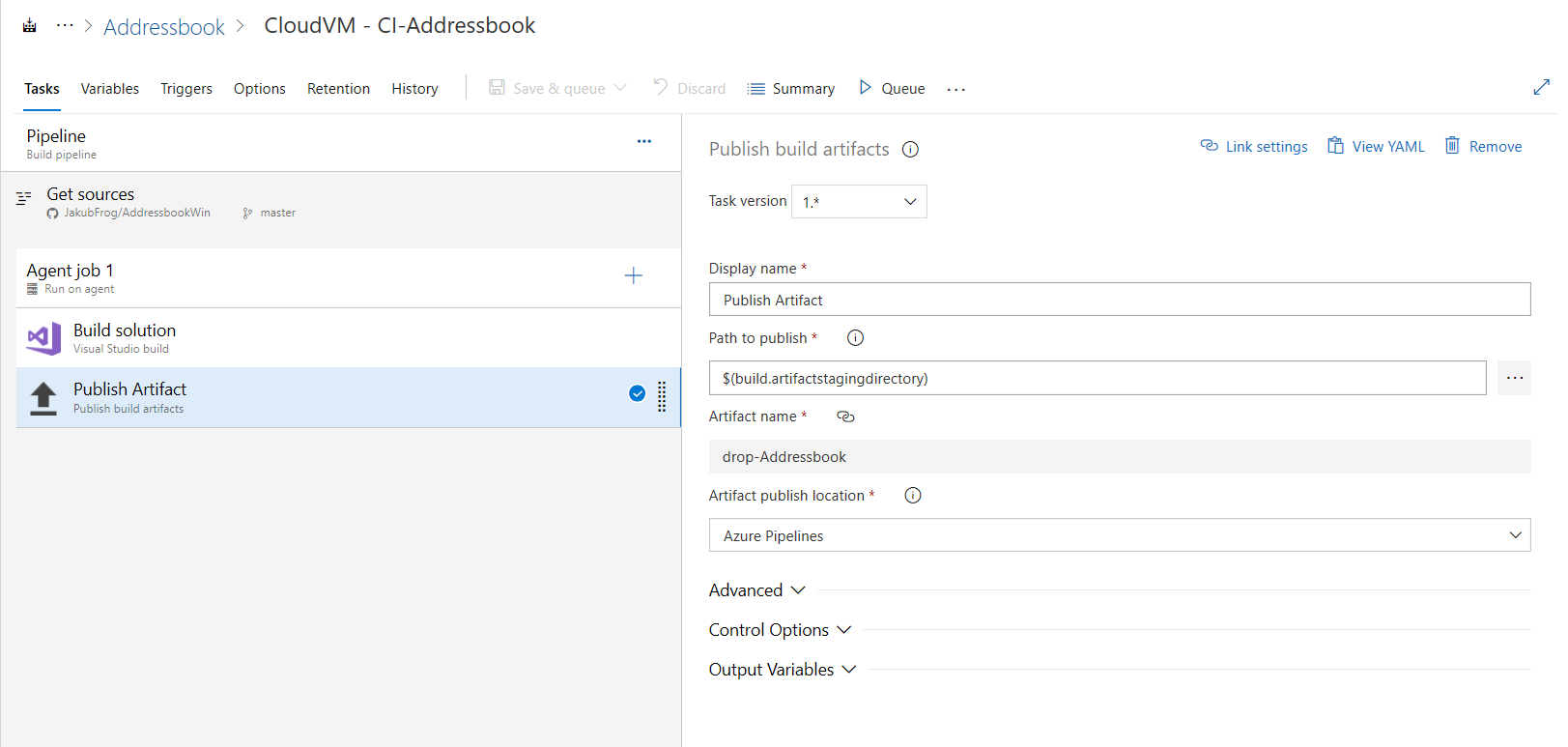The height and width of the screenshot is (747, 1568).
Task: Open the Pipeline more options ellipsis
Action: (x=644, y=141)
